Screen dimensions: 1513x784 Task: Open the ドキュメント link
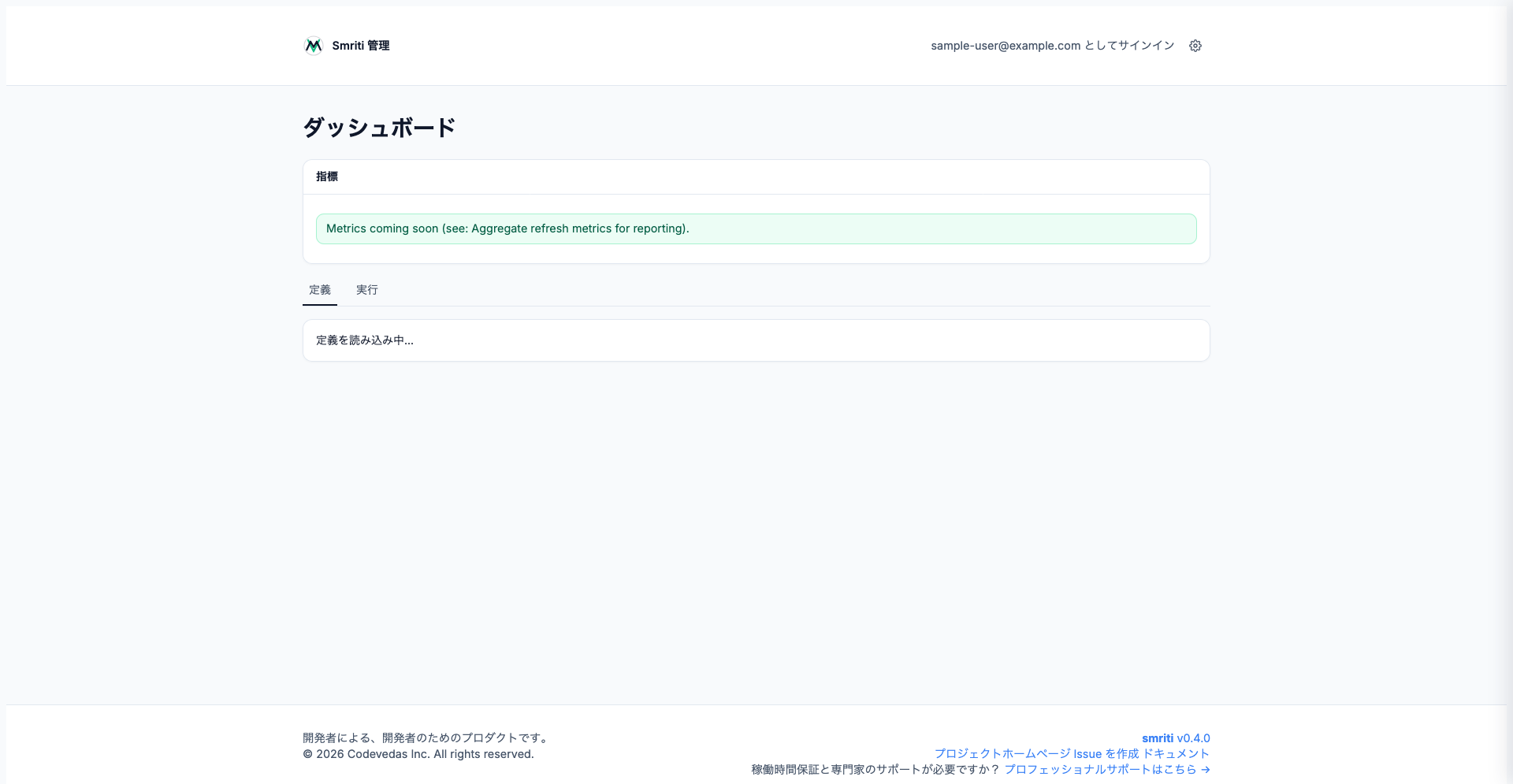(x=1176, y=754)
